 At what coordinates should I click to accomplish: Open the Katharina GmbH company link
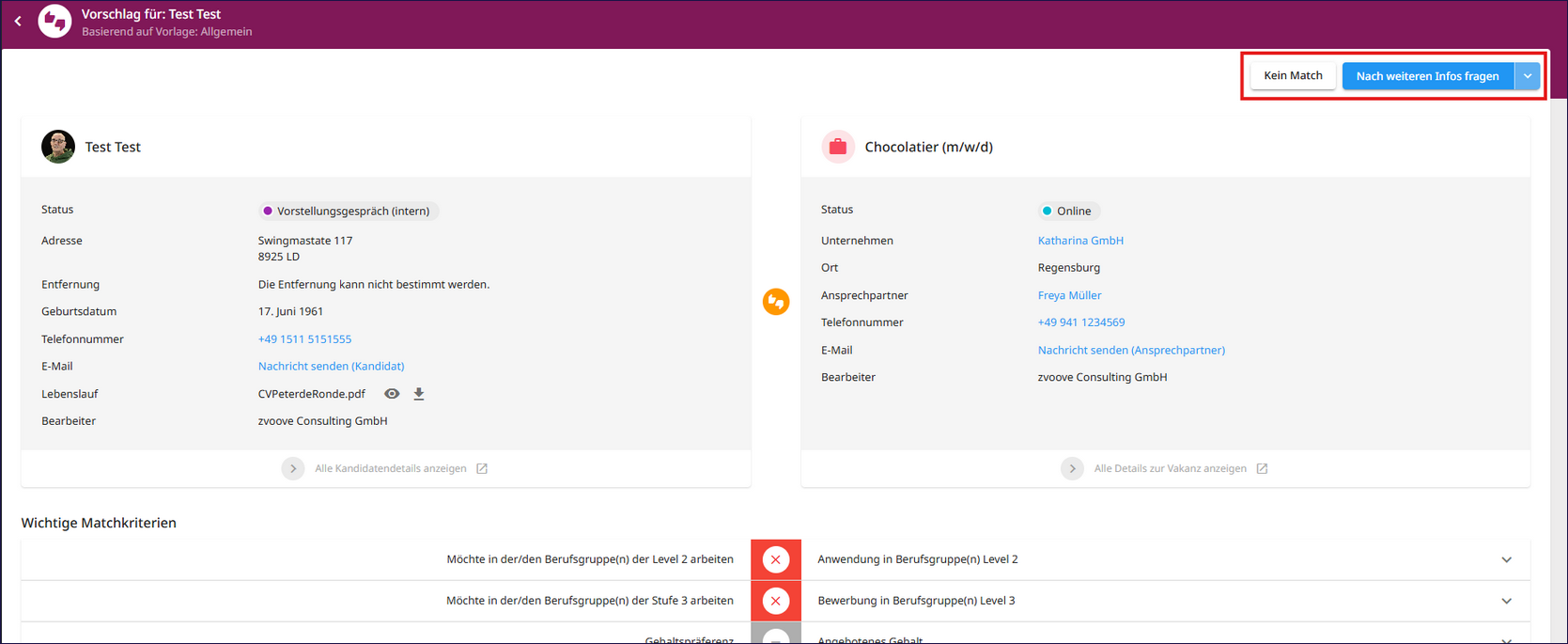(1079, 241)
